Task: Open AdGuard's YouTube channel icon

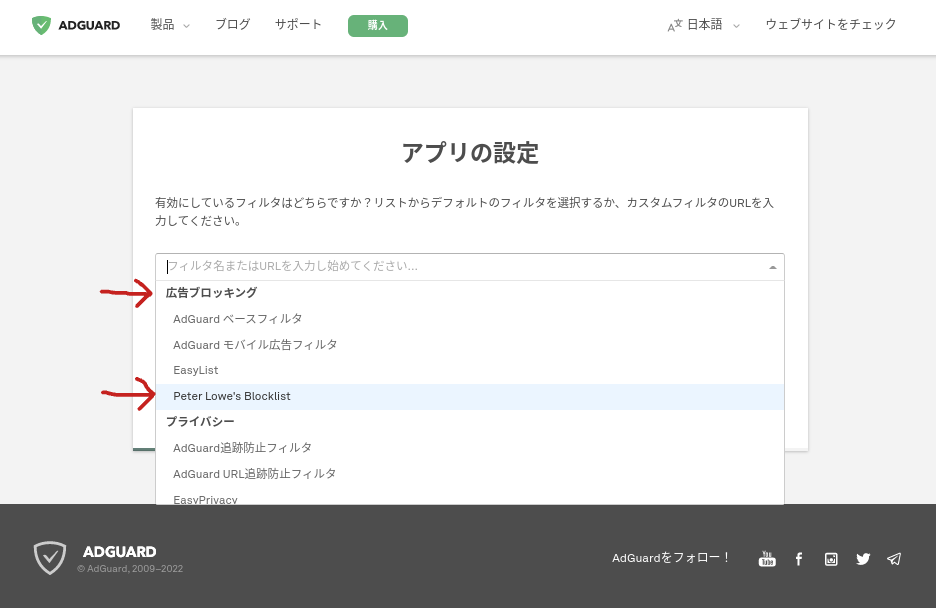Action: (x=767, y=559)
